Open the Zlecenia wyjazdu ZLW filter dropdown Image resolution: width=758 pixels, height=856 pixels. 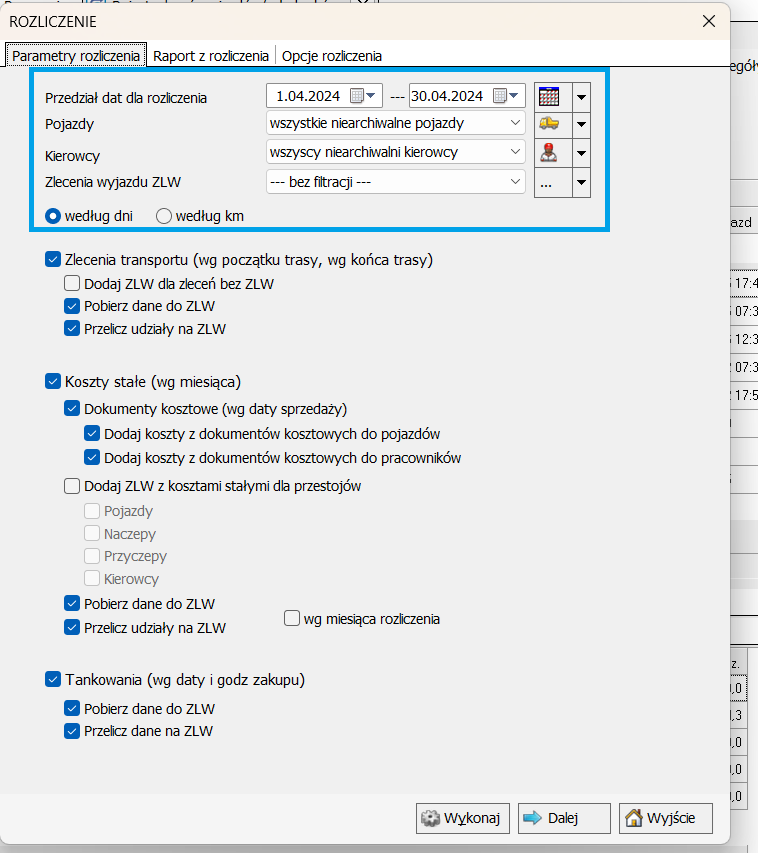pos(515,181)
